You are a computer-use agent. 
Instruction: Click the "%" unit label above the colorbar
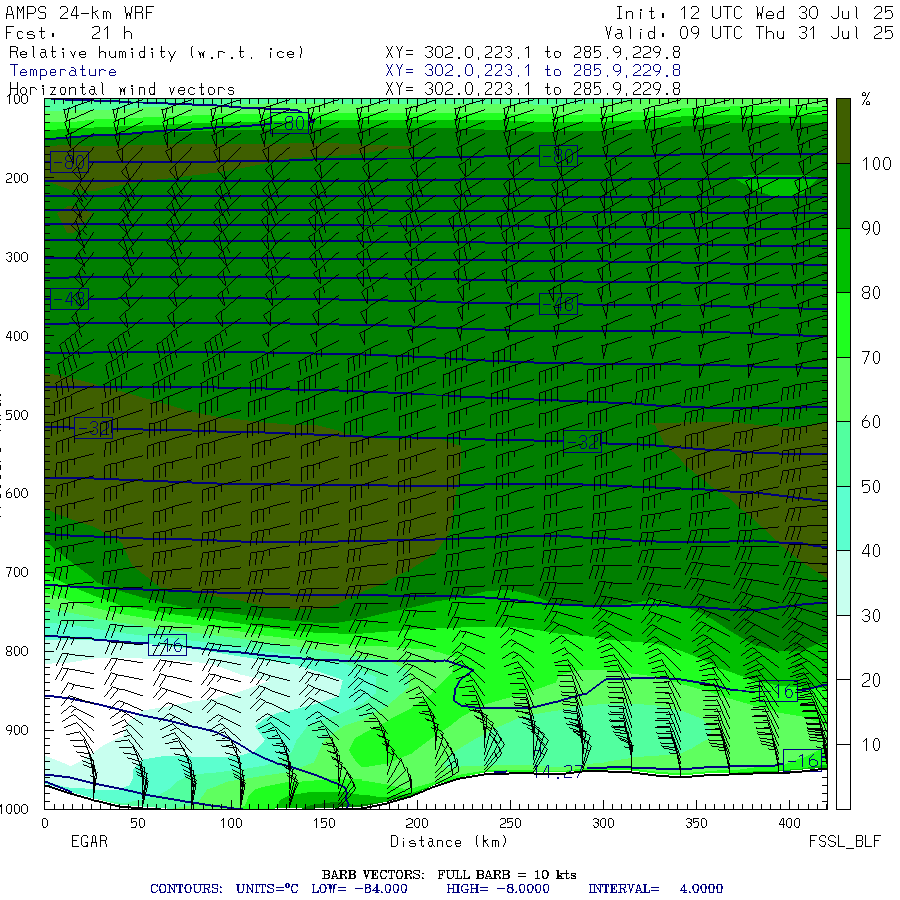[x=866, y=100]
